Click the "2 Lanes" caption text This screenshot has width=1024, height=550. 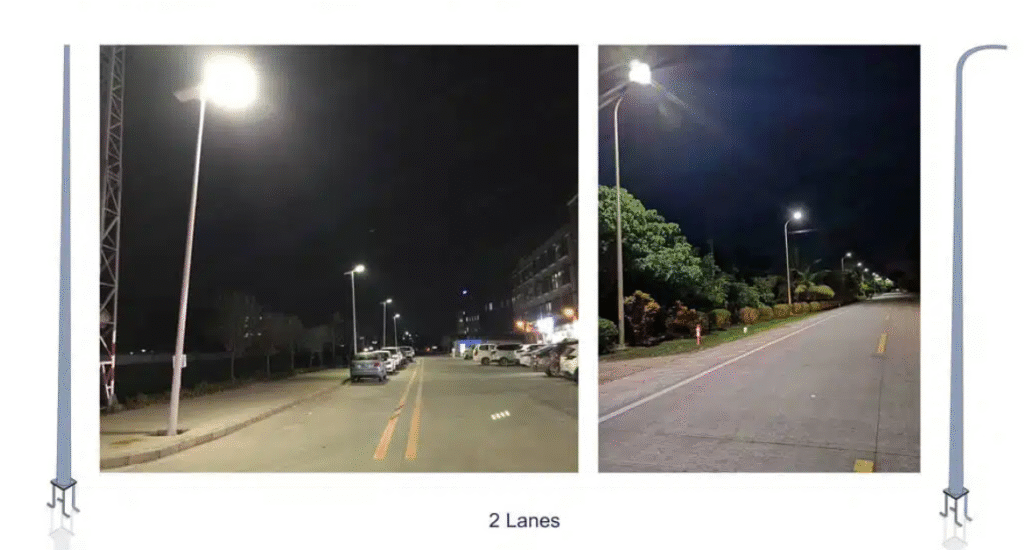pos(524,521)
